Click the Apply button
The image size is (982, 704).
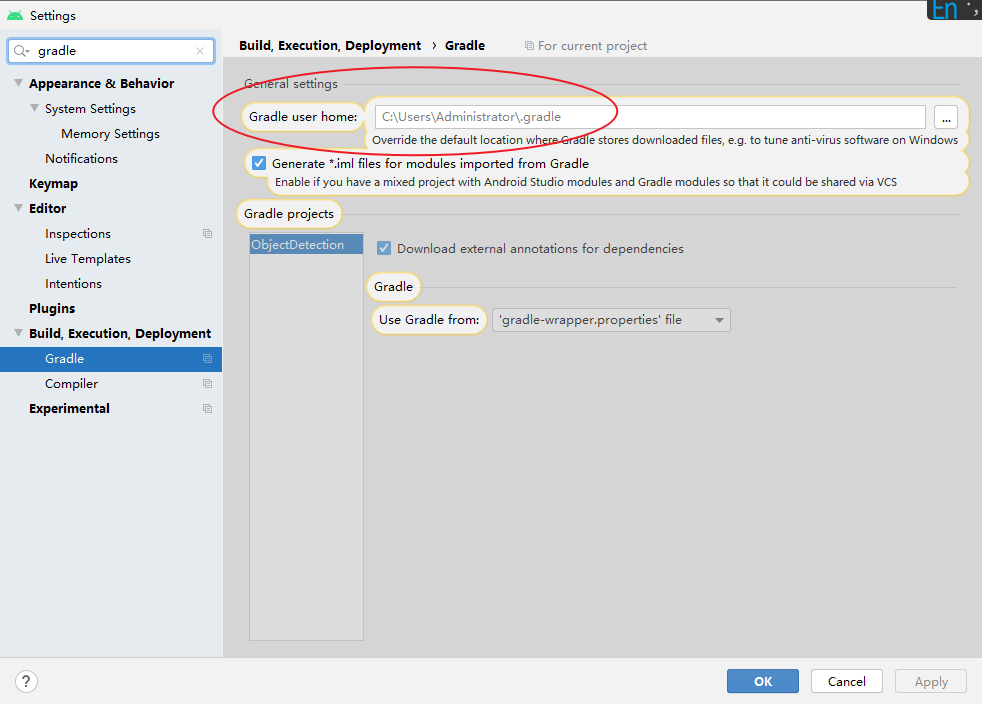931,681
